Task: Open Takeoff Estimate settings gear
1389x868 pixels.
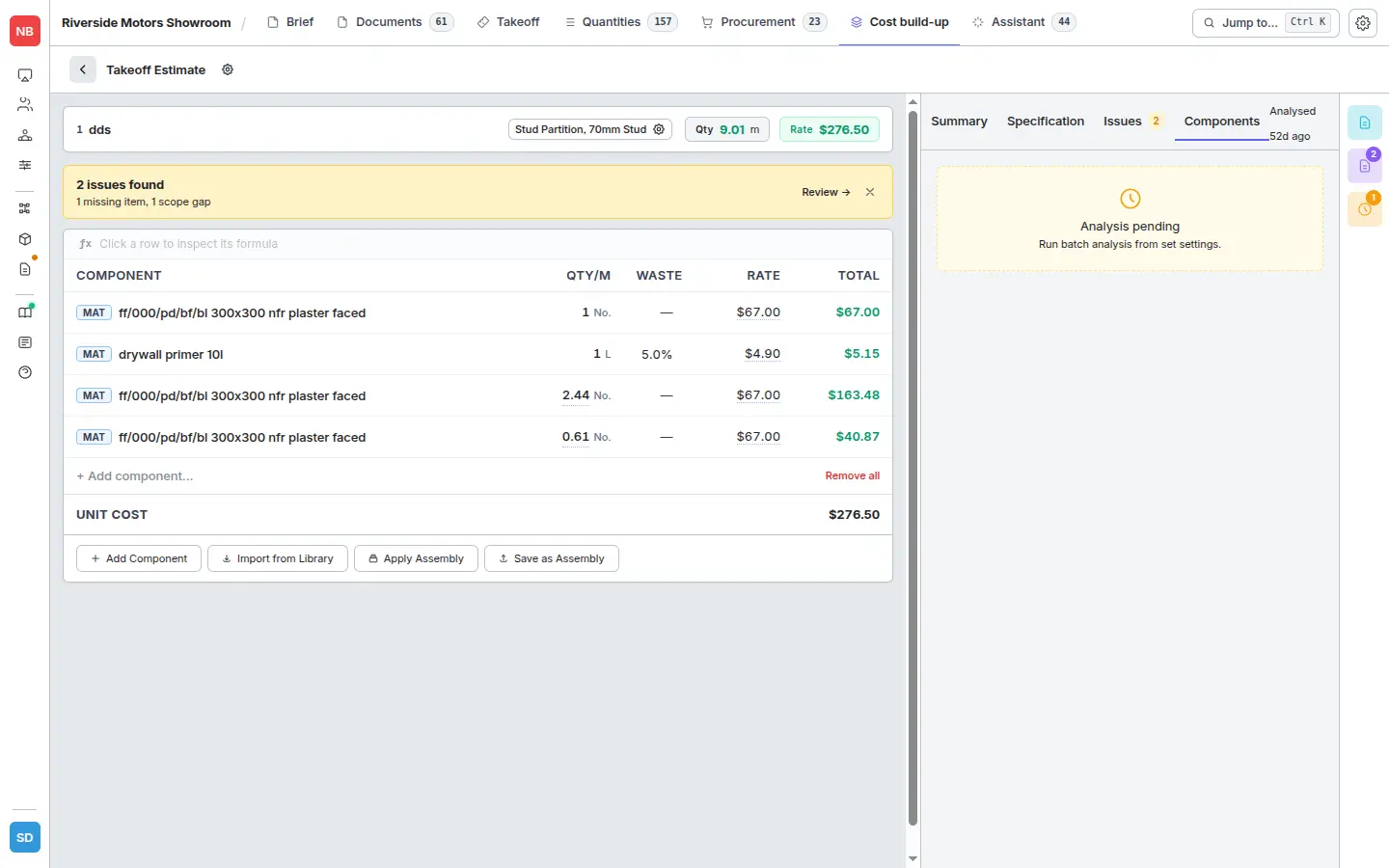Action: tap(228, 69)
